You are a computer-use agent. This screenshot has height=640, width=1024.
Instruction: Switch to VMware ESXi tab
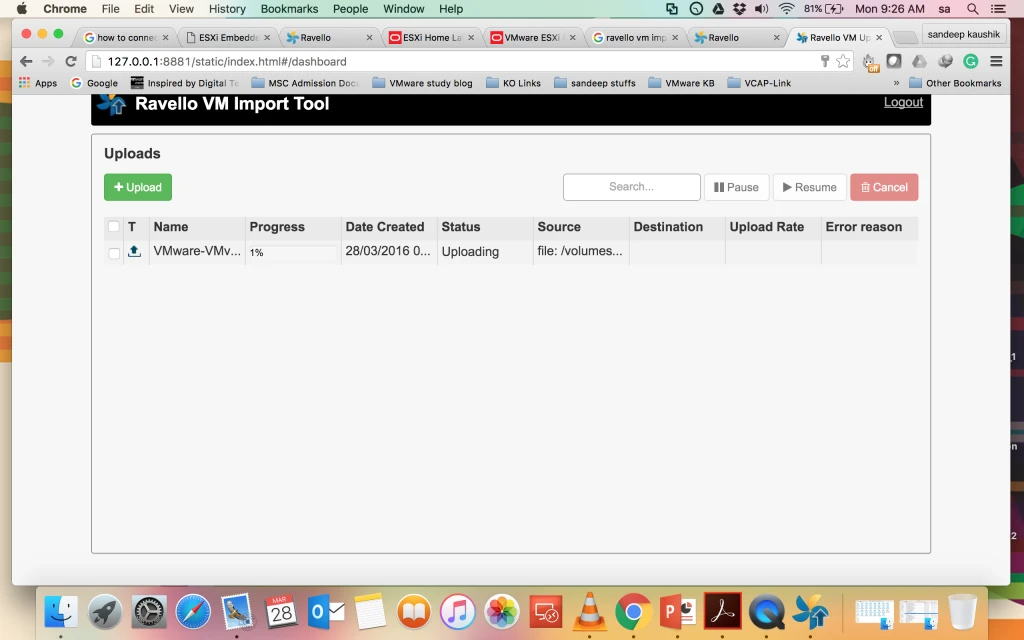coord(531,37)
